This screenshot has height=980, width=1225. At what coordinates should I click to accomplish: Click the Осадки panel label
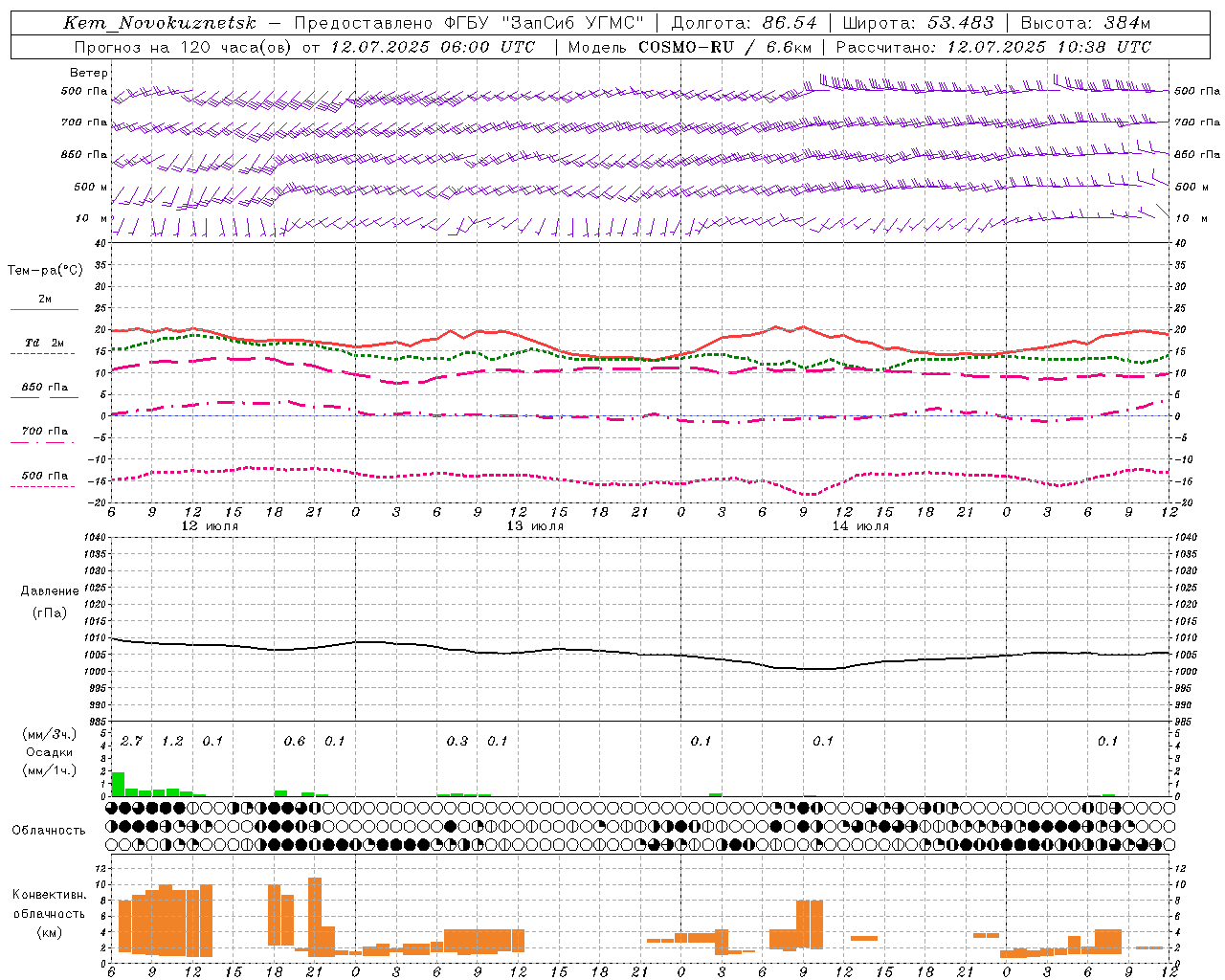click(x=49, y=752)
